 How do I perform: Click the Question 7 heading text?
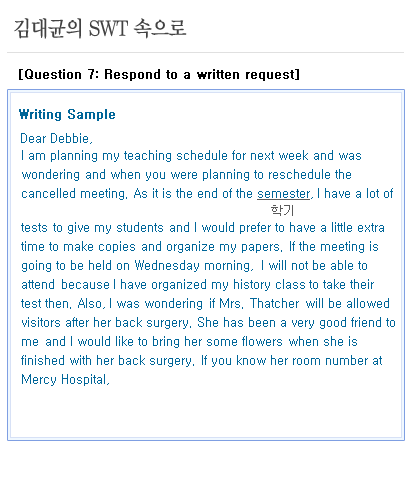tap(159, 74)
